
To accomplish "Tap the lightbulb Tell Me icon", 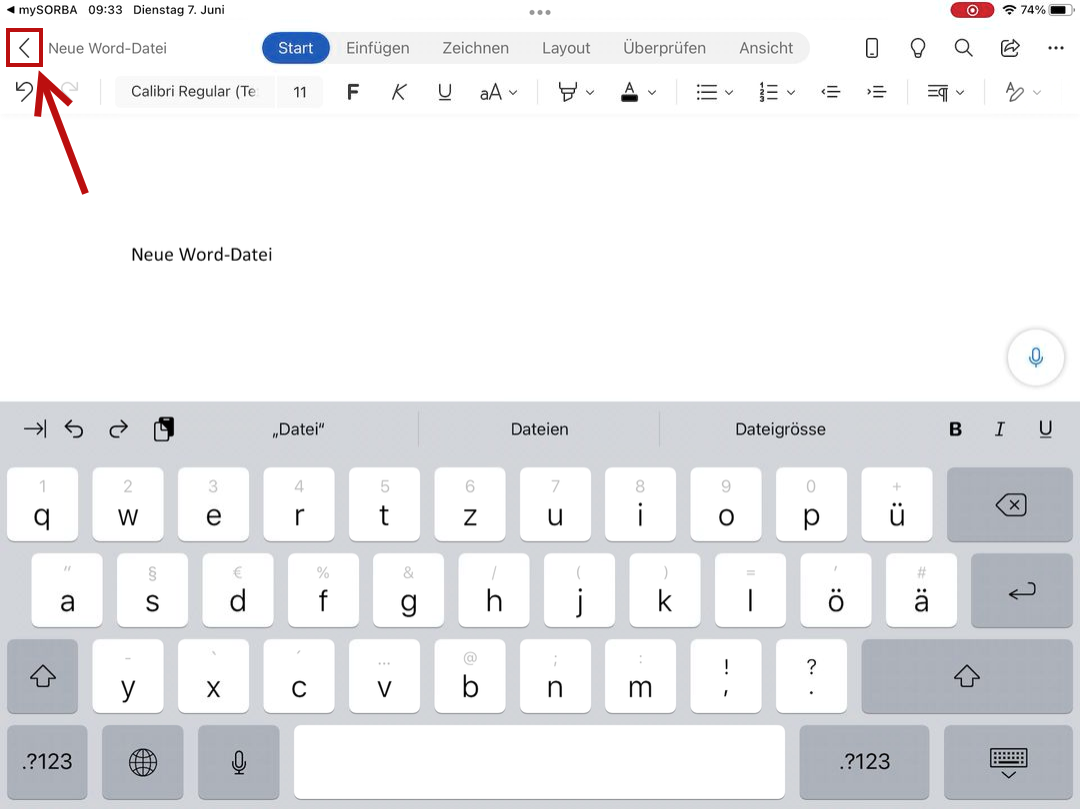I will coord(917,48).
